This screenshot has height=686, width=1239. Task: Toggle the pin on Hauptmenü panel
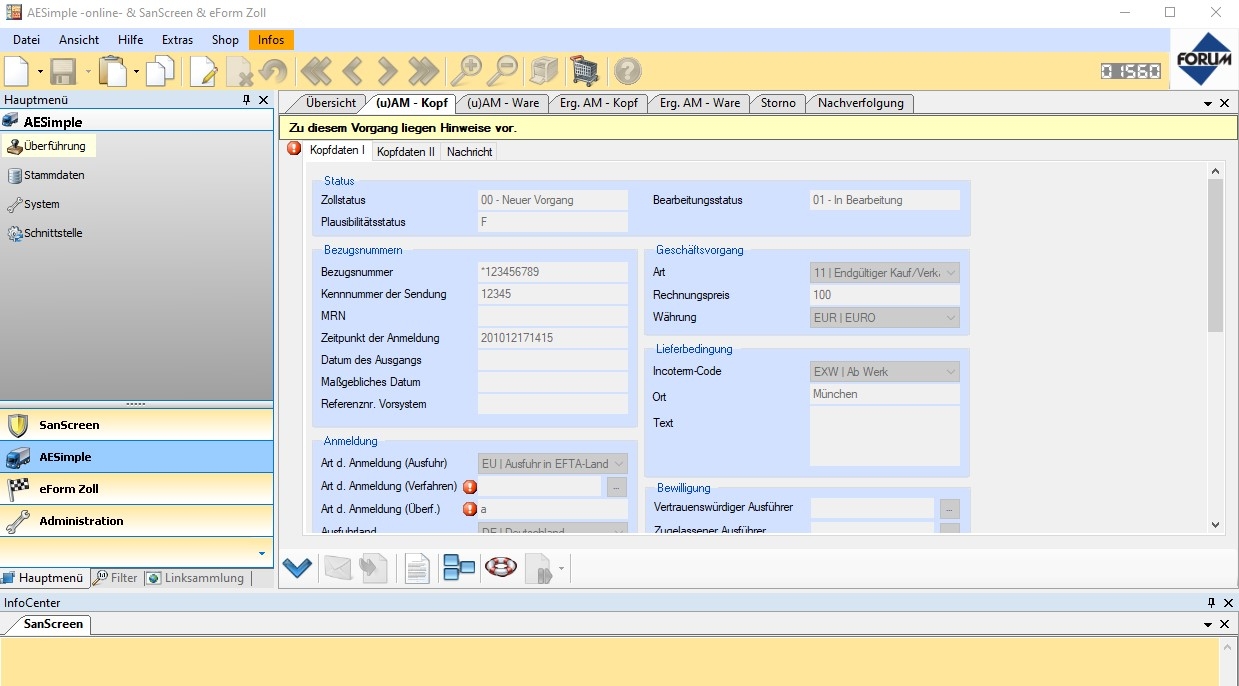246,100
